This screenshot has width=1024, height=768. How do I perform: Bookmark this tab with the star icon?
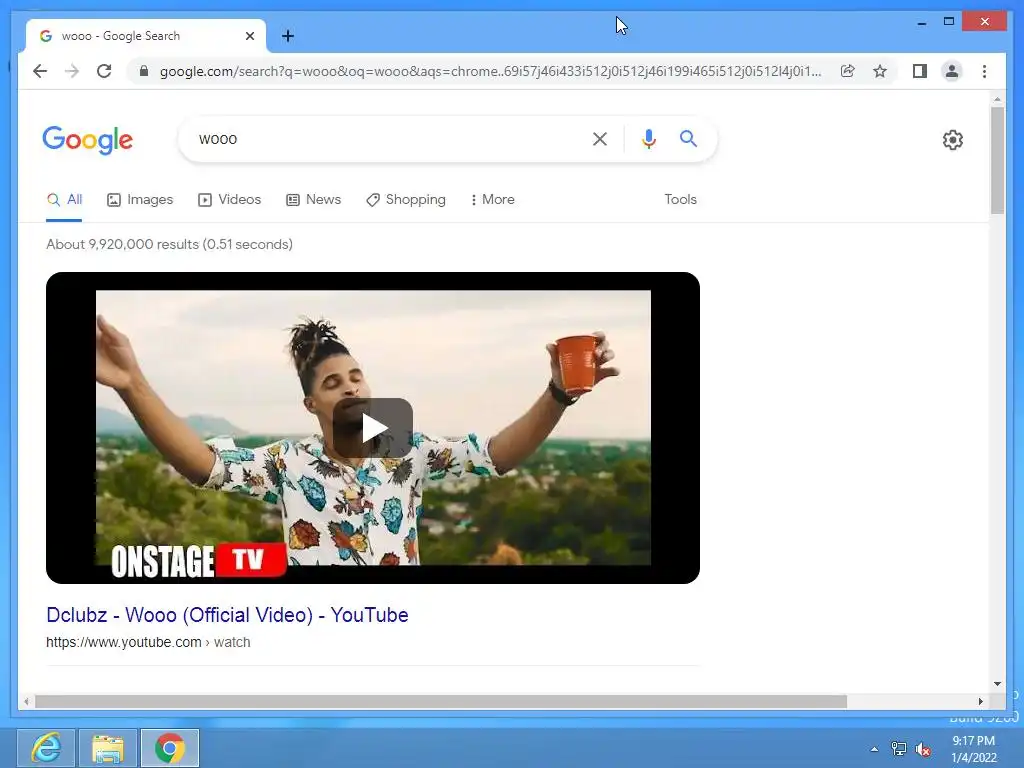point(880,71)
